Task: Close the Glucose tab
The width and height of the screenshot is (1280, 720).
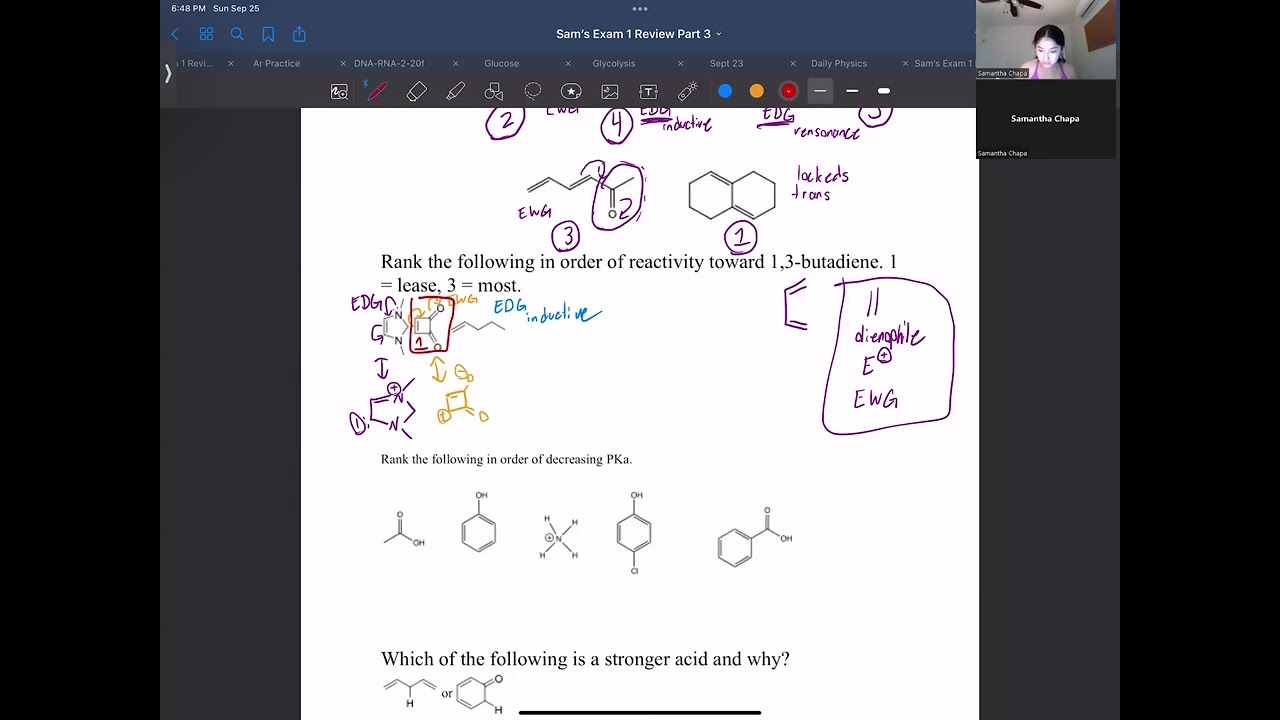Action: [x=456, y=63]
